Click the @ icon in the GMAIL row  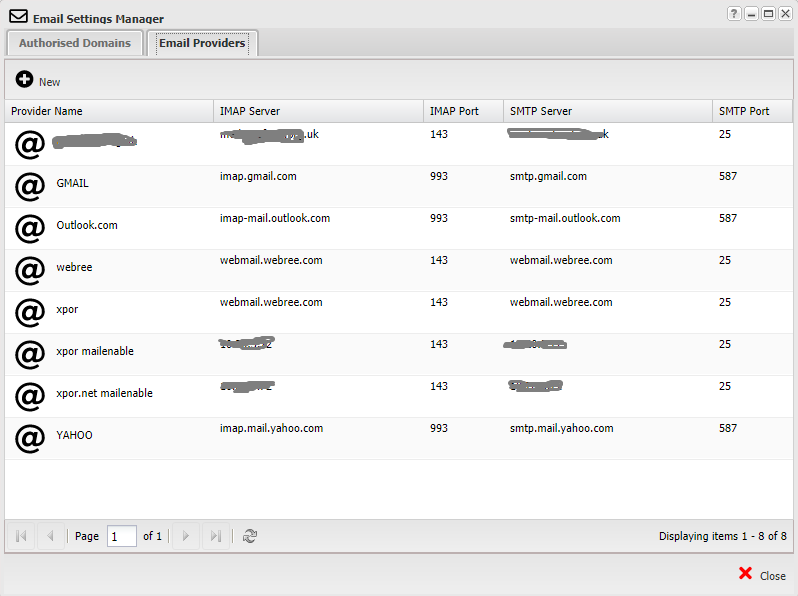point(30,186)
